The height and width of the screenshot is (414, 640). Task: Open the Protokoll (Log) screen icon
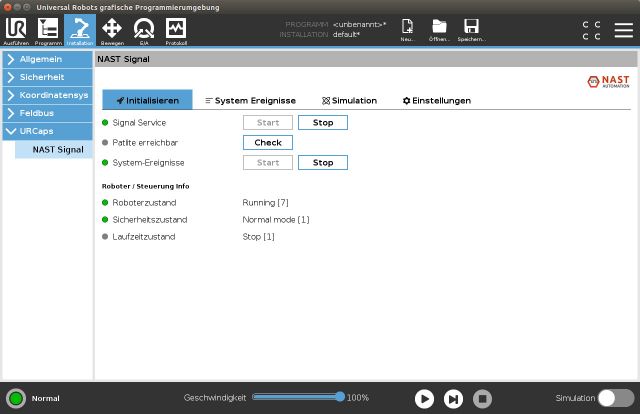pos(176,30)
